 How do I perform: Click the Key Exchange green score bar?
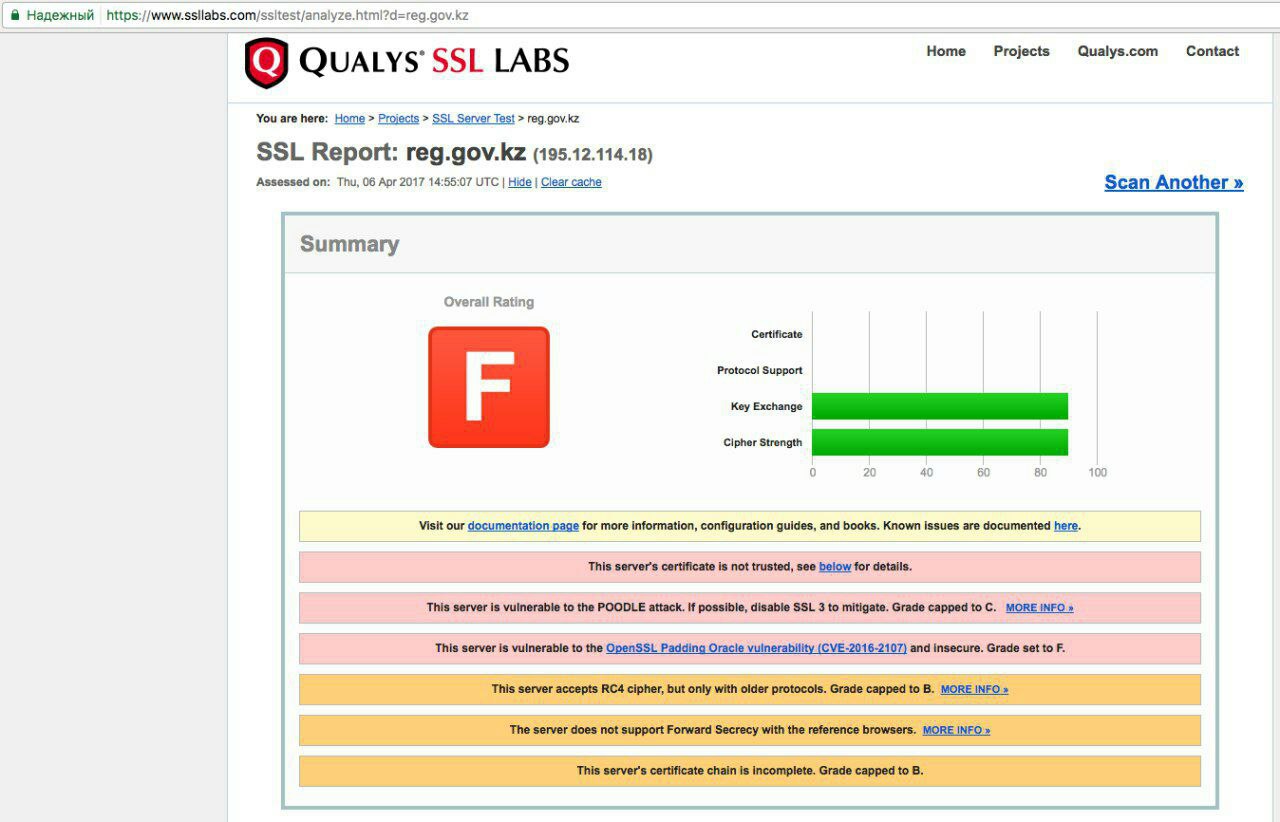pyautogui.click(x=940, y=406)
